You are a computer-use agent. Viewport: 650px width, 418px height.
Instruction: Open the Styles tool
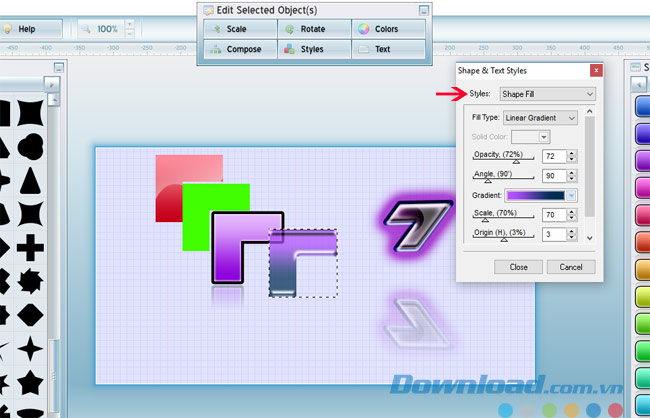point(314,49)
